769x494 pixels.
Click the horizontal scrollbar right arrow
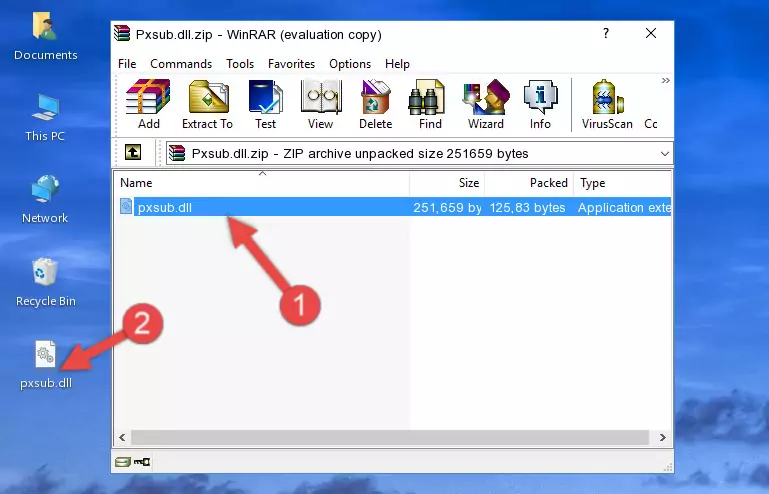(663, 437)
